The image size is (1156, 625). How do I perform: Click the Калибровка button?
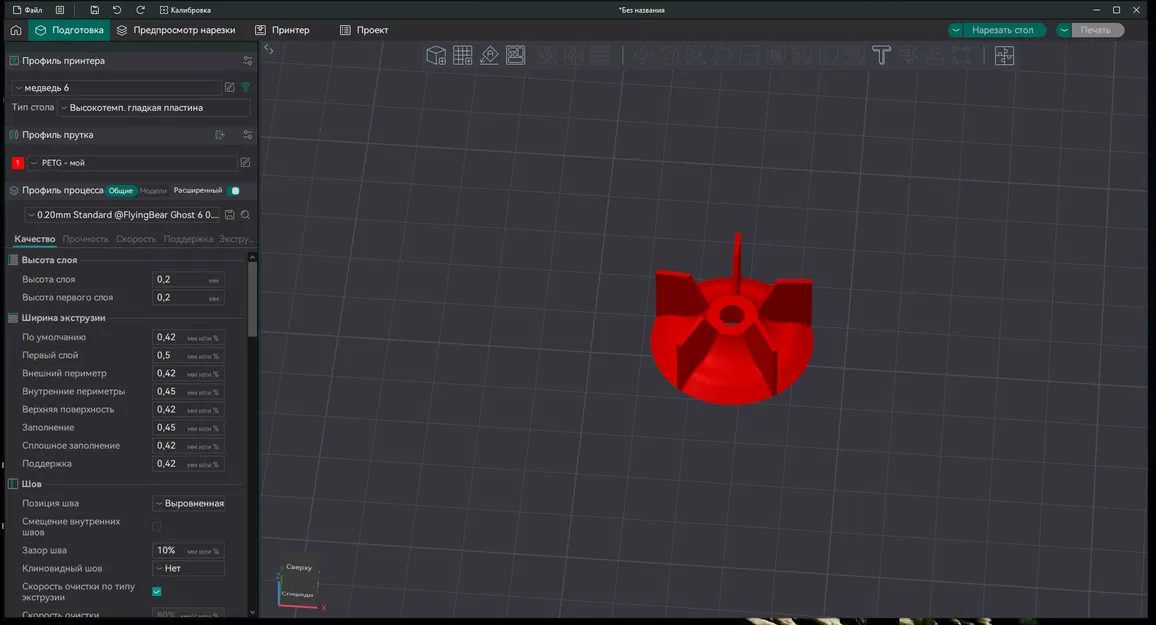point(185,10)
